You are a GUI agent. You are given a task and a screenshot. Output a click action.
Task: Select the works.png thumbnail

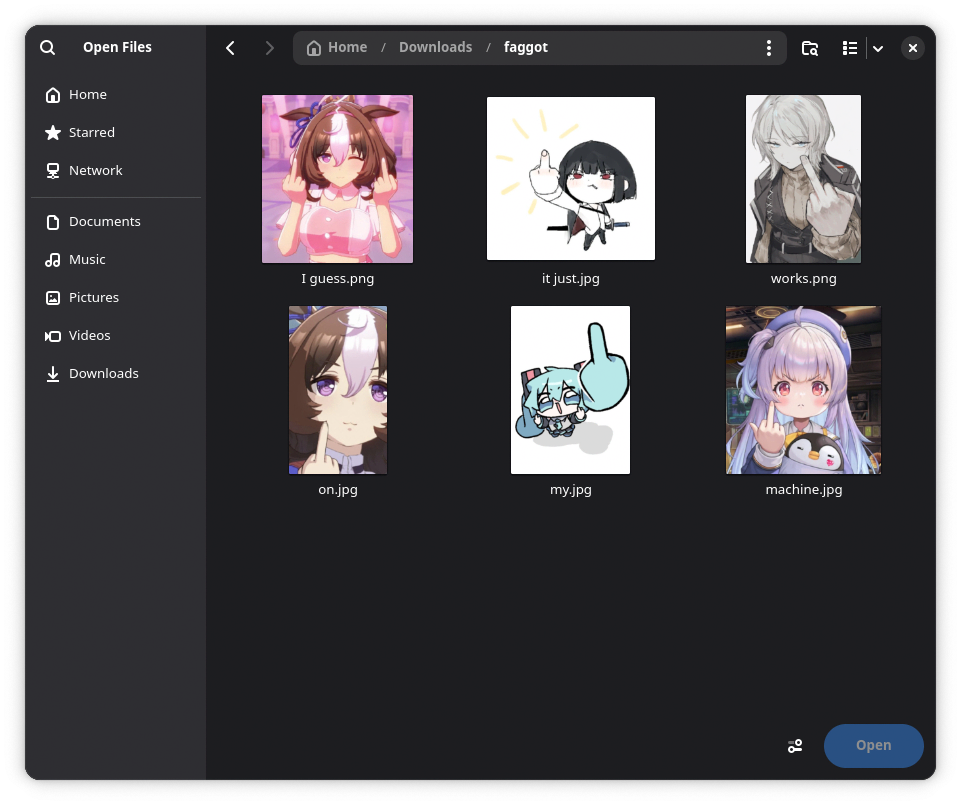click(803, 179)
